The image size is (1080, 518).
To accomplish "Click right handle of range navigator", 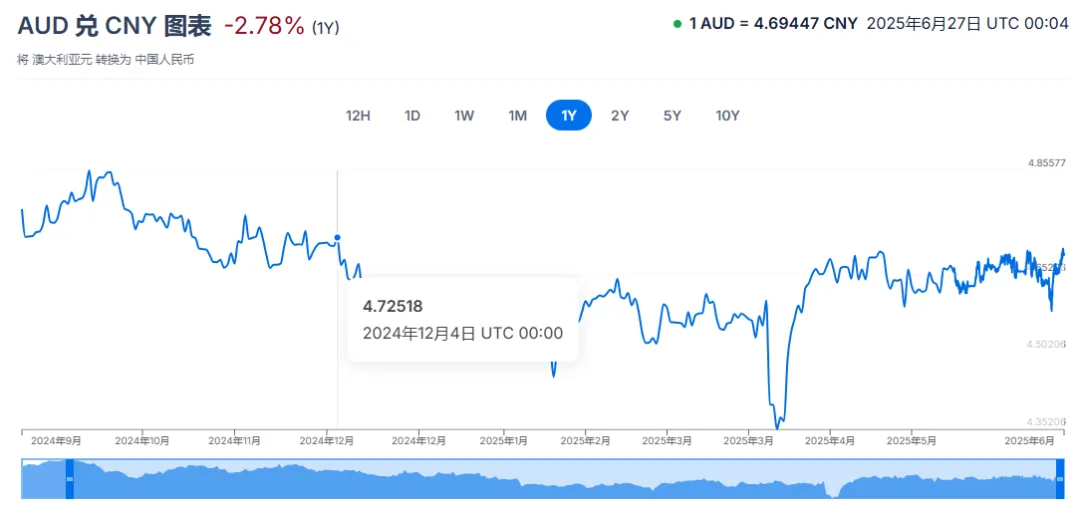I will coord(1059,479).
